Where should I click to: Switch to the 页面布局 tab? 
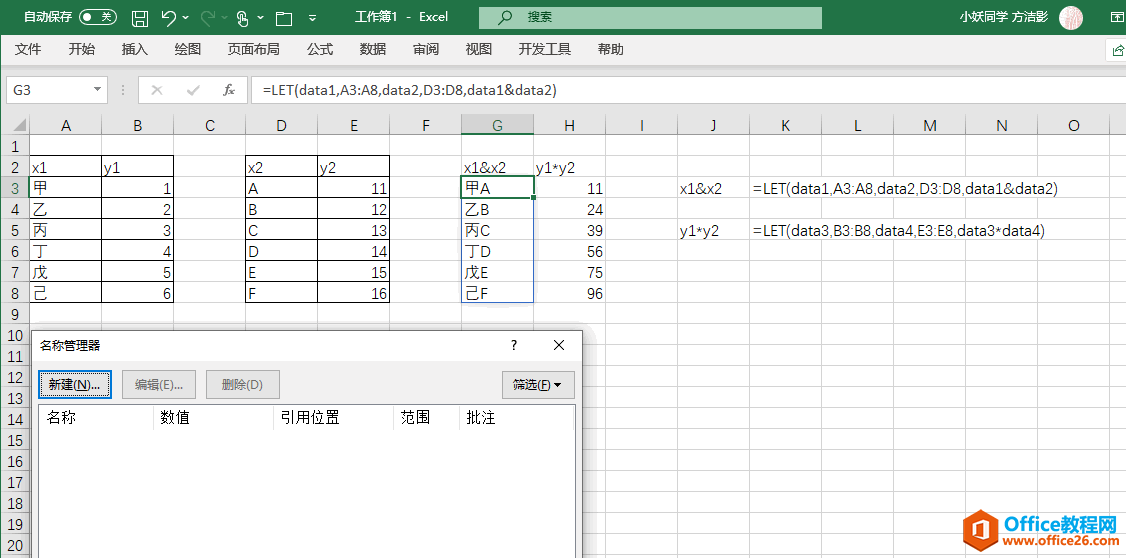coord(253,49)
